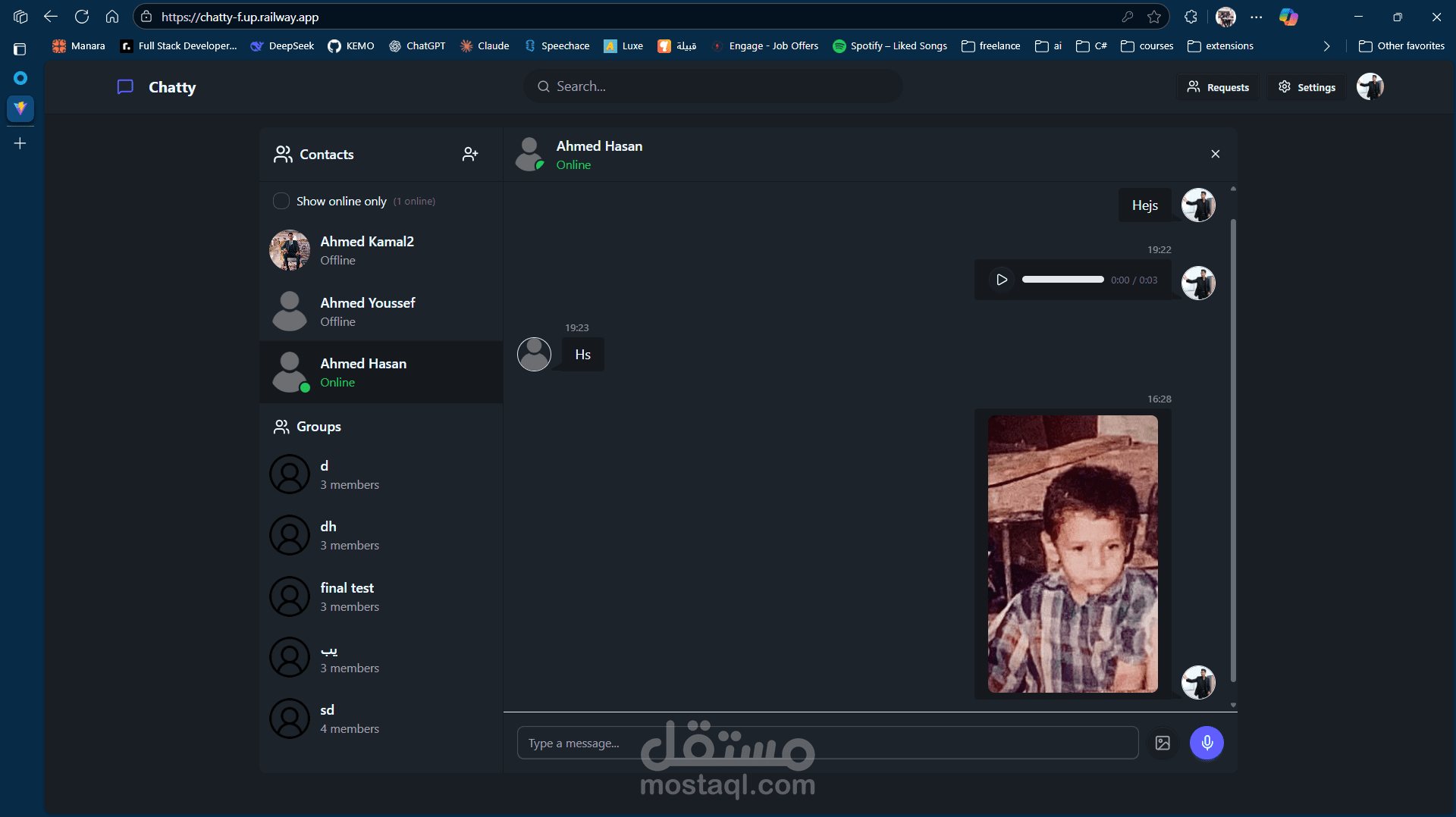Screen dimensions: 1456x817
Task: Click the search magnifier icon
Action: click(x=543, y=86)
